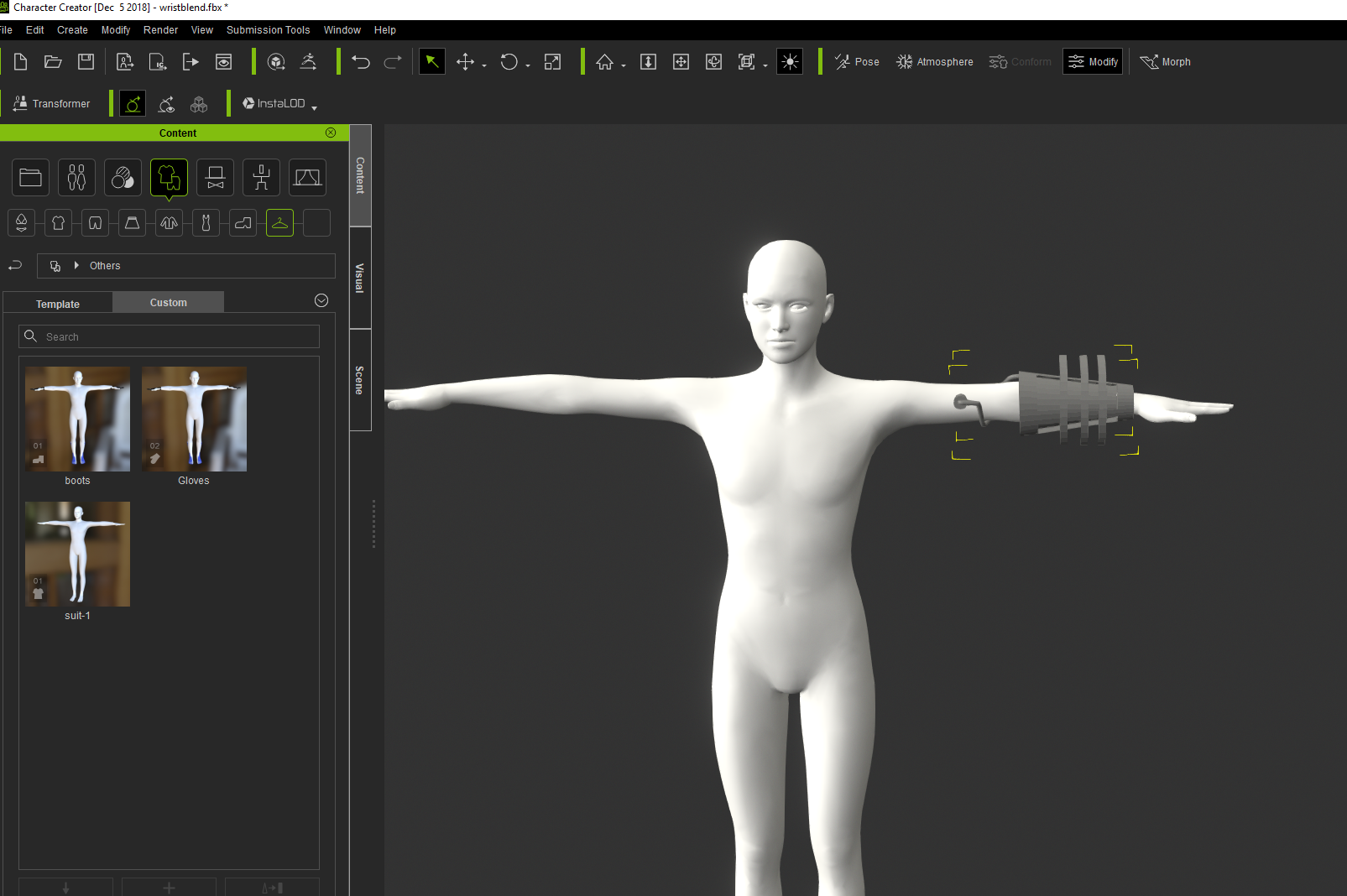Click the export arrow icon
This screenshot has width=1347, height=896.
pos(191,61)
